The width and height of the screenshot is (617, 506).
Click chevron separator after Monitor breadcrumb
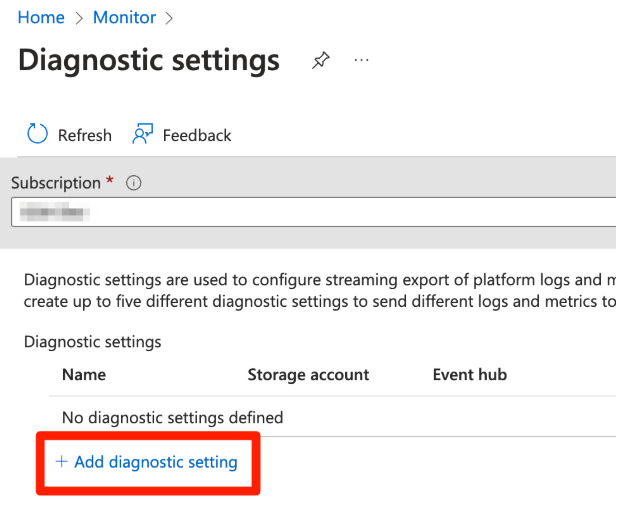[170, 18]
